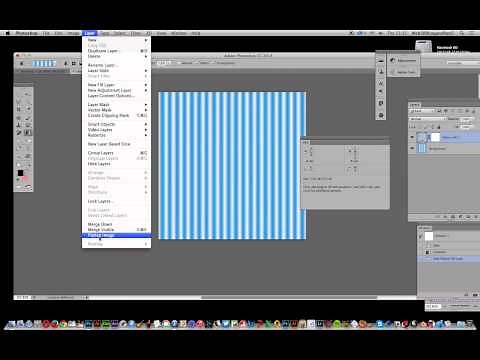This screenshot has height=360, width=480.
Task: Choose Hide Layers menu item
Action: [x=116, y=164]
